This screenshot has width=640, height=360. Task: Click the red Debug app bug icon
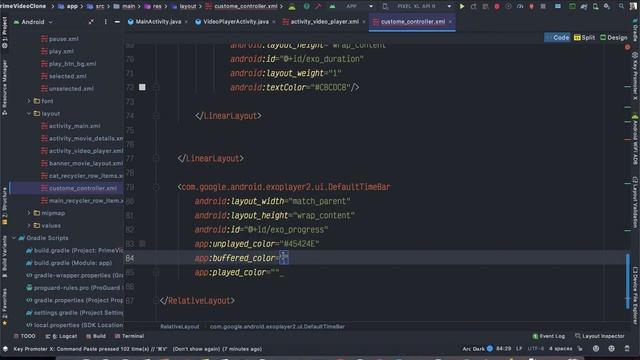click(x=497, y=7)
